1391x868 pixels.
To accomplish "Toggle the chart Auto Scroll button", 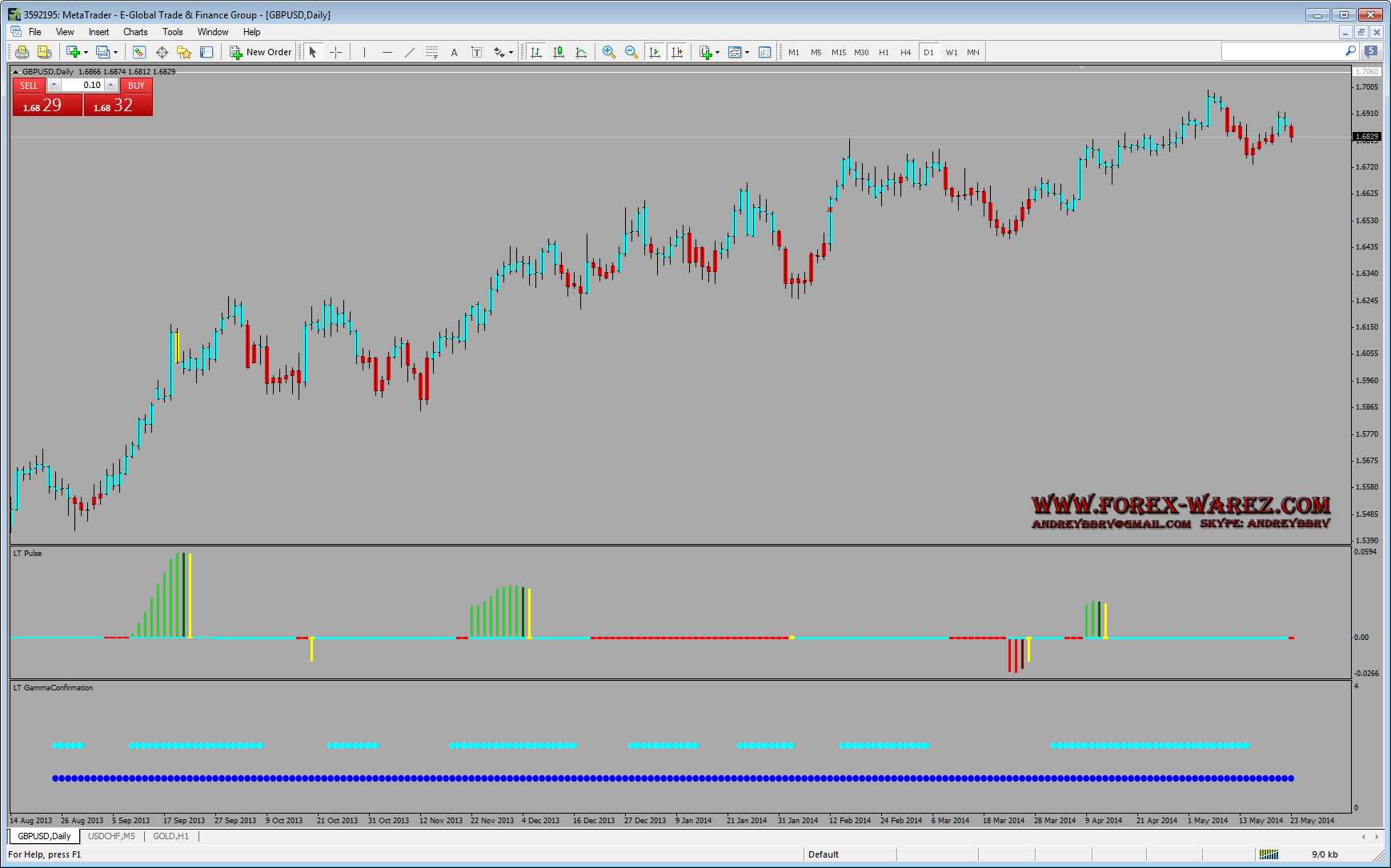I will coord(655,52).
